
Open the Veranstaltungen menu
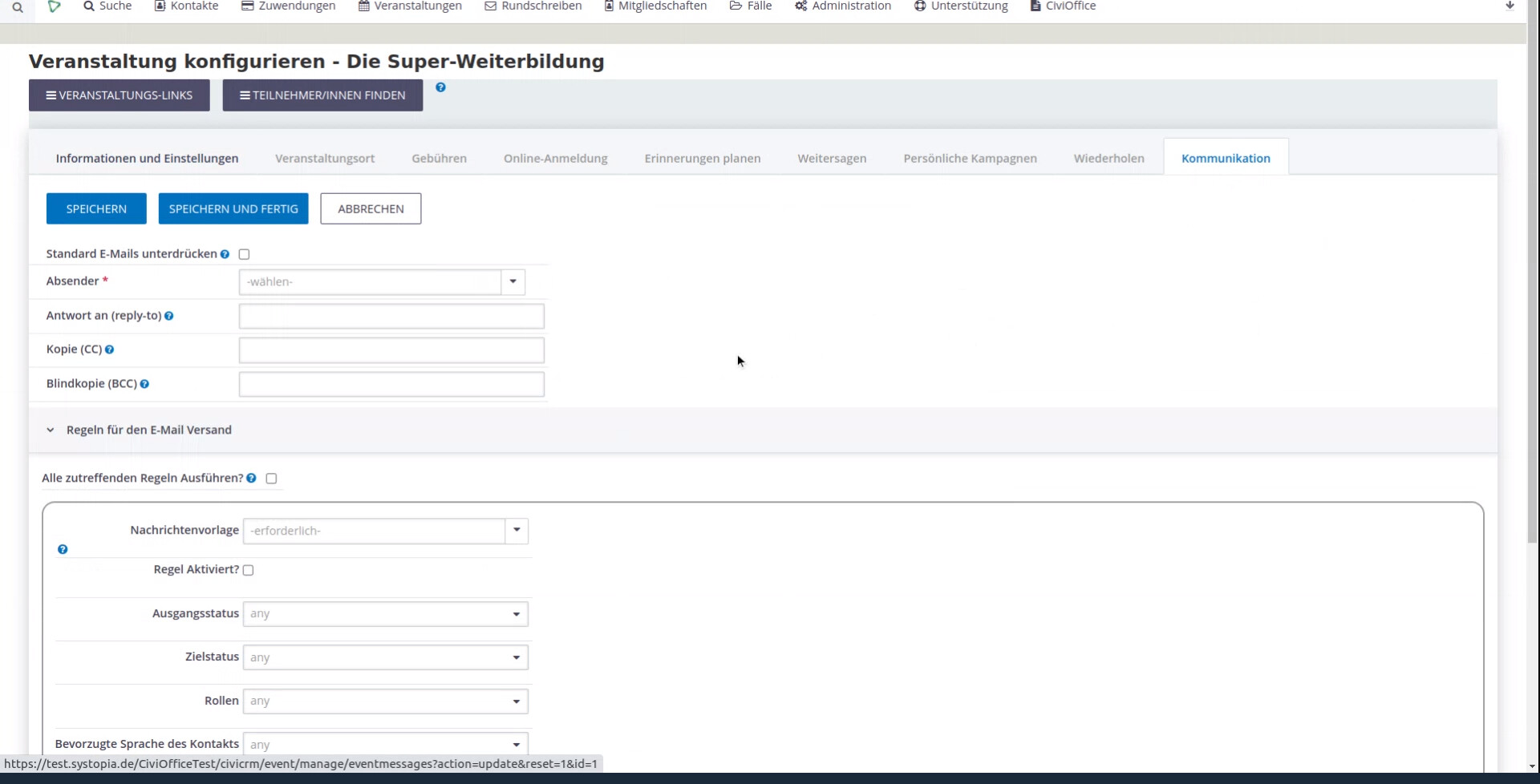[410, 6]
